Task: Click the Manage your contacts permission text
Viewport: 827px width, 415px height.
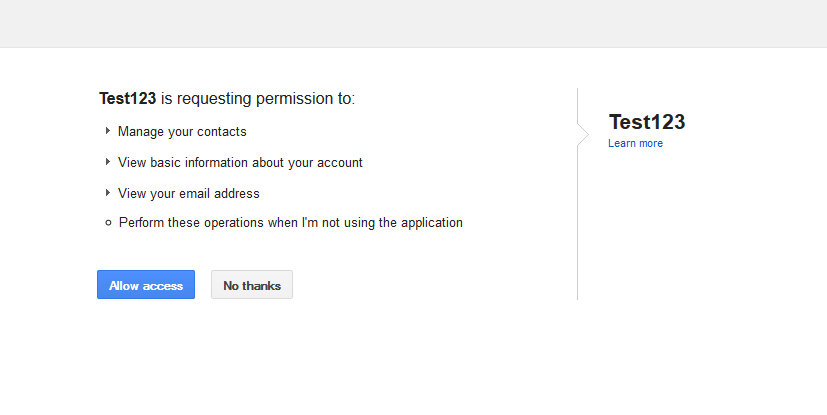Action: 182,132
